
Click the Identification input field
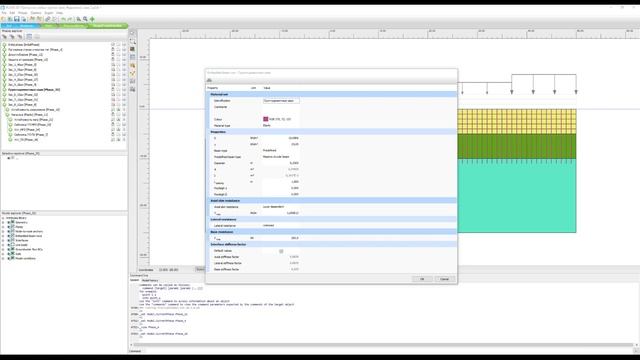pyautogui.click(x=281, y=100)
